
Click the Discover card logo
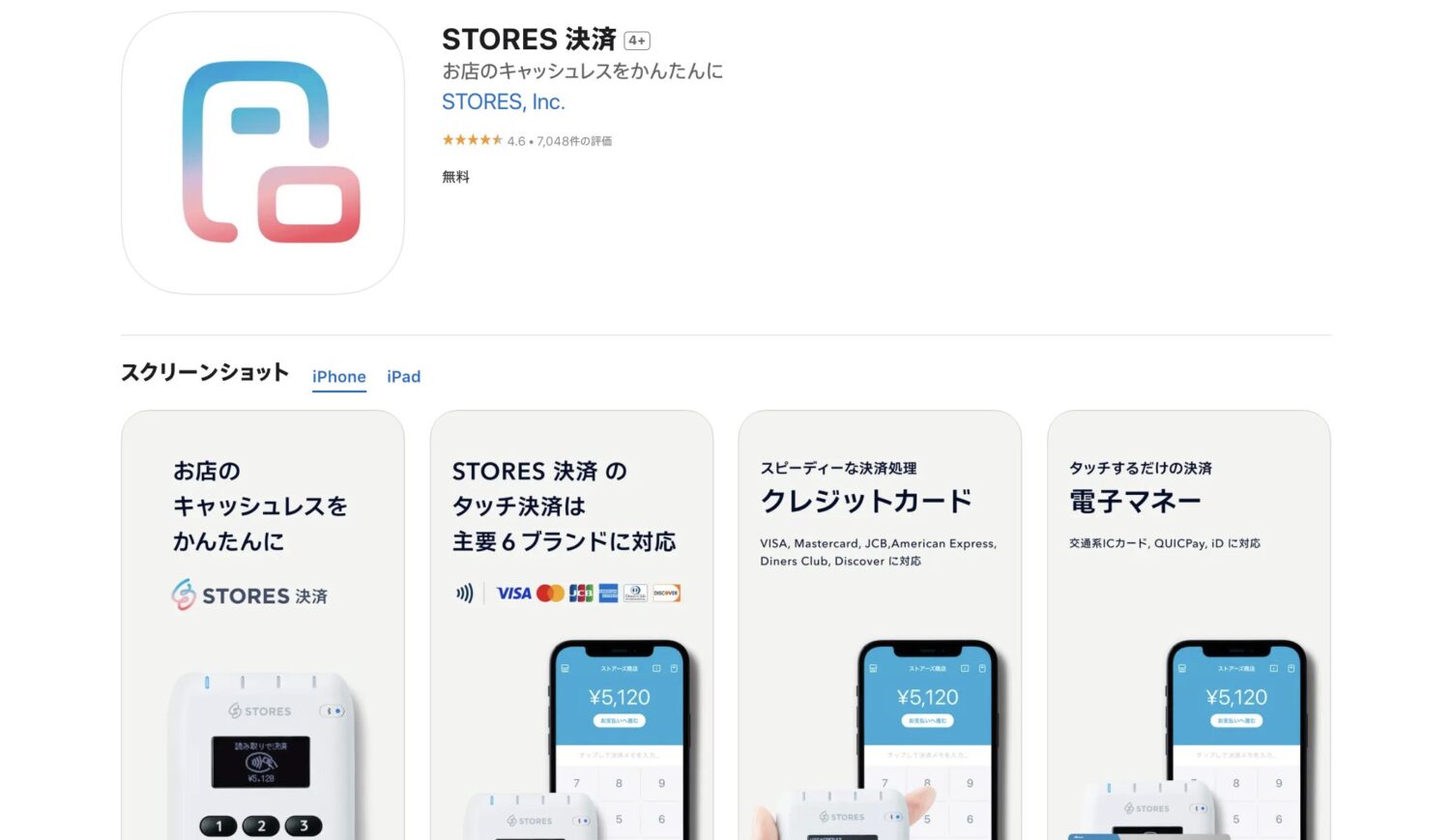point(666,594)
